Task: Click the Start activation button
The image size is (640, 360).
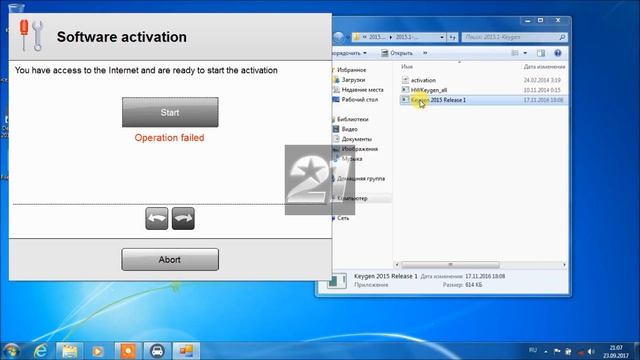Action: (170, 112)
